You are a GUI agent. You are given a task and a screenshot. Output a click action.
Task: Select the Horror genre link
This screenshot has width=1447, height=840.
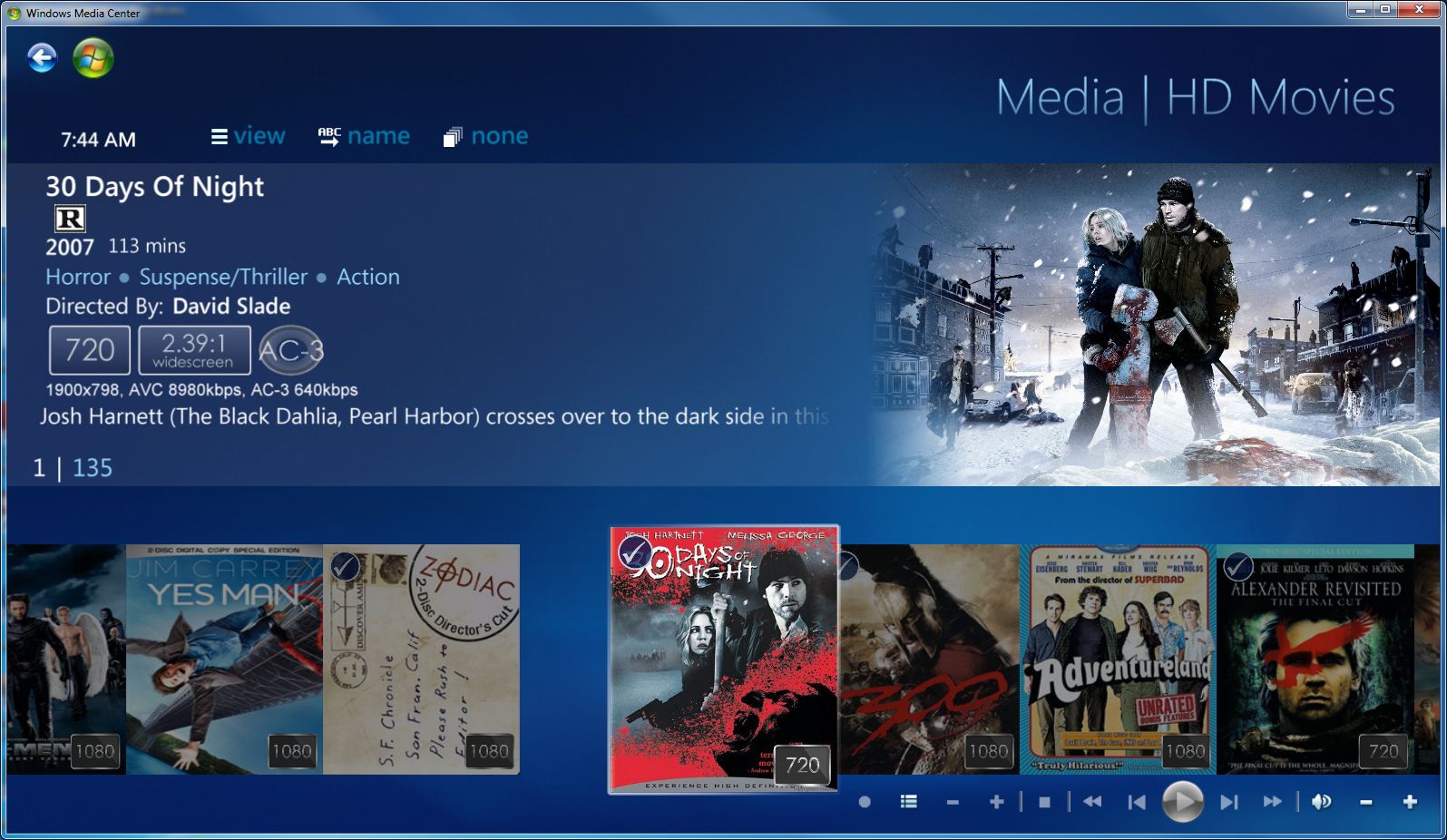pos(78,277)
